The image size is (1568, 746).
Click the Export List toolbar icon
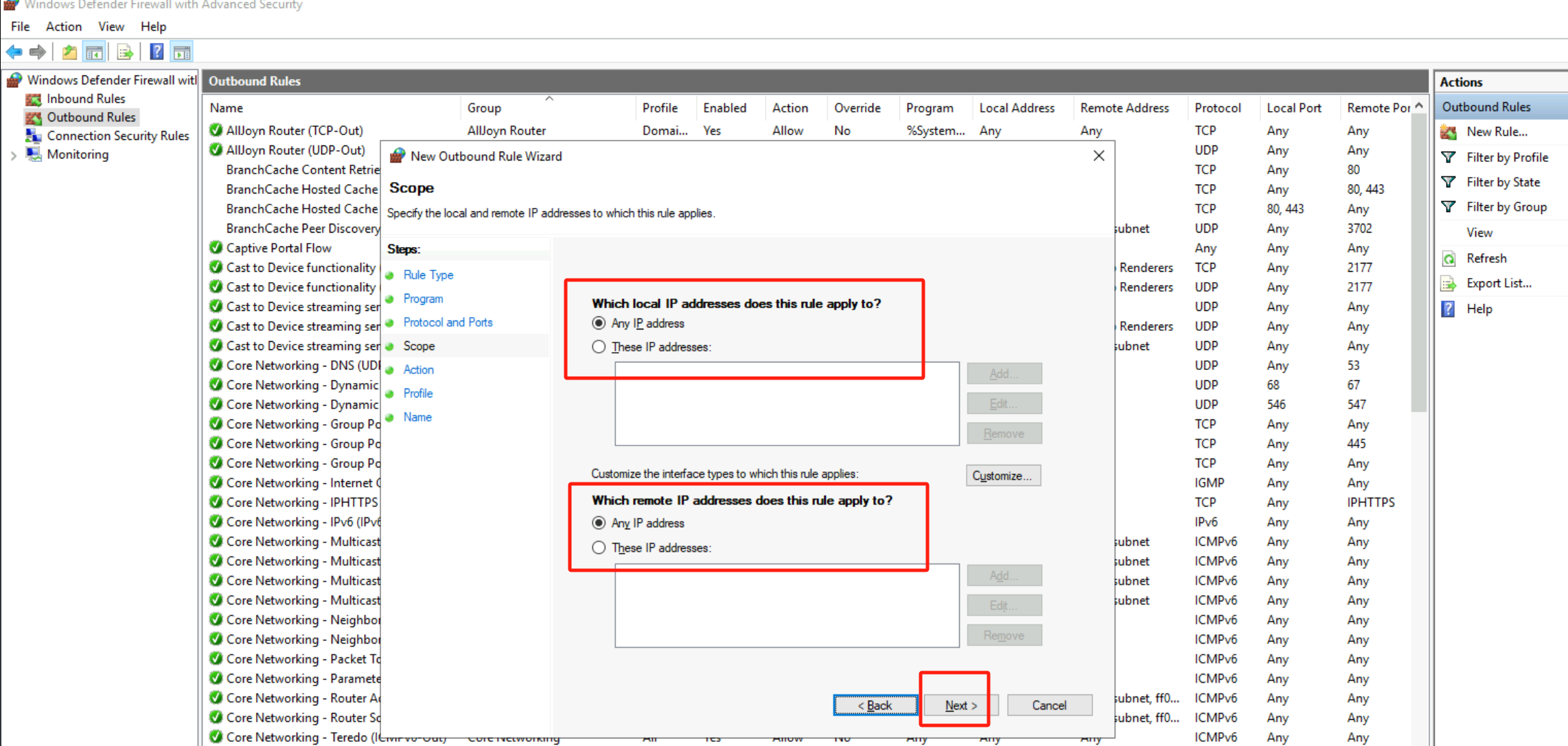pos(125,51)
